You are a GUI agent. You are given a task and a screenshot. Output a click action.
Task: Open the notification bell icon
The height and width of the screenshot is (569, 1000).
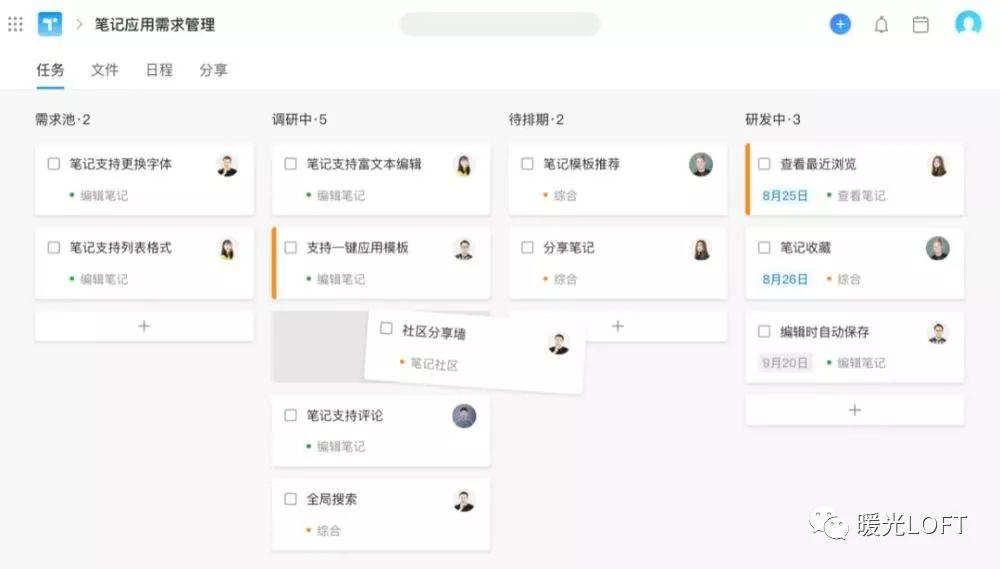click(x=881, y=25)
